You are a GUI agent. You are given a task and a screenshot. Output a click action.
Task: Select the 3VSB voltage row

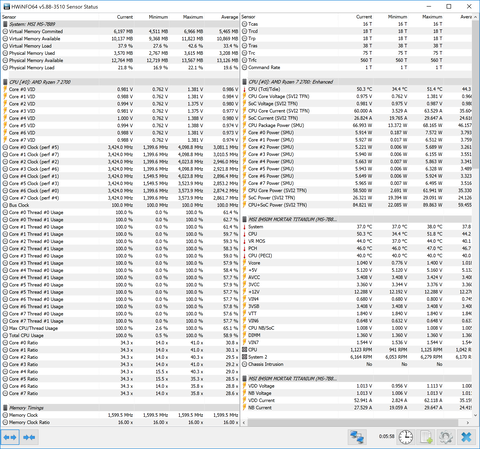click(x=356, y=306)
